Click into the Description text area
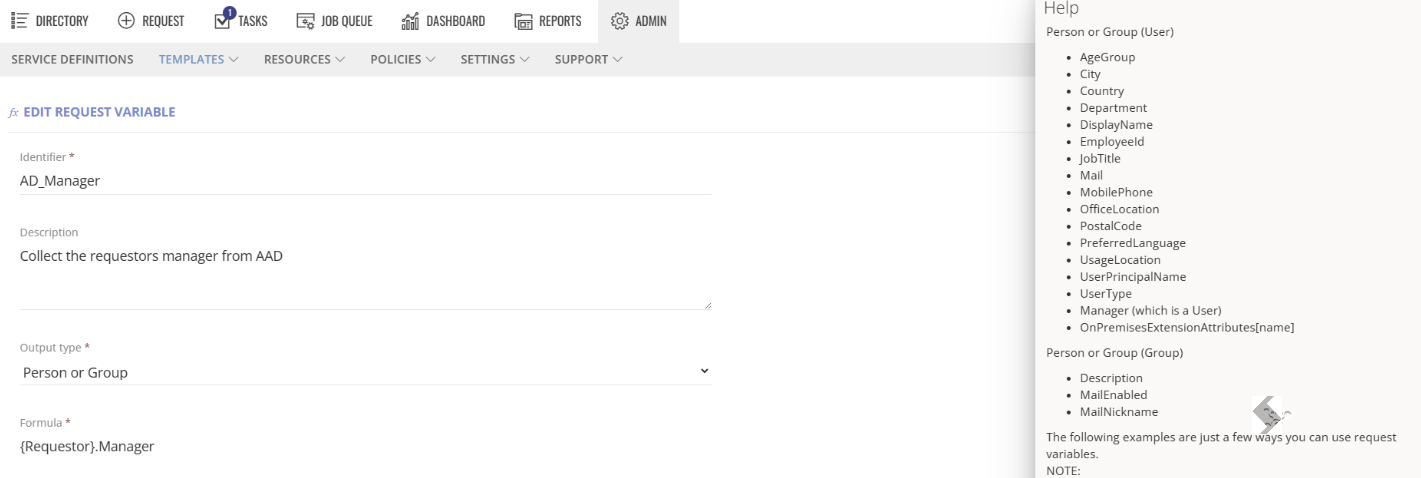The height and width of the screenshot is (478, 1421). coord(366,276)
